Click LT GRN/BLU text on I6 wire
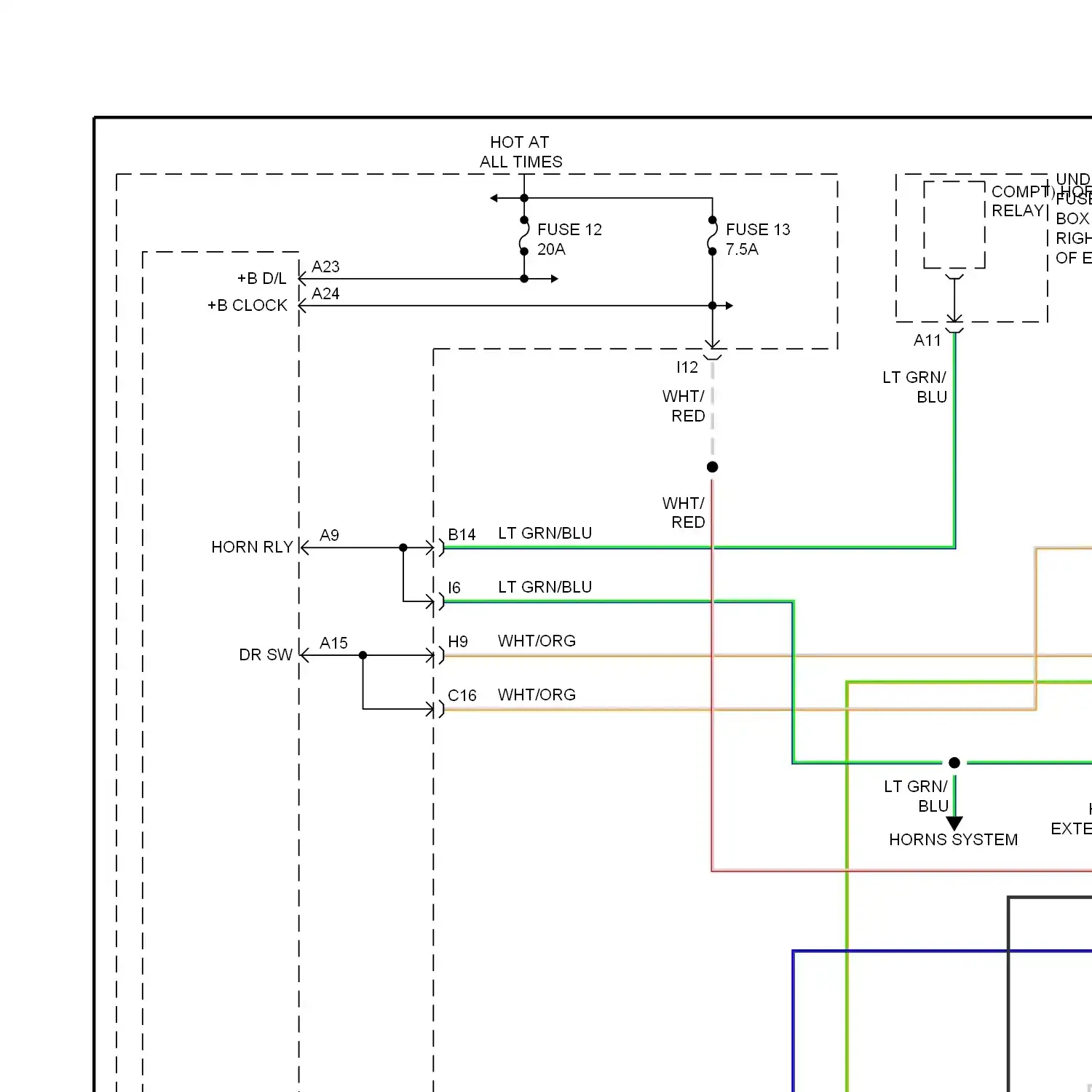Screen dimensions: 1092x1092 pyautogui.click(x=545, y=587)
